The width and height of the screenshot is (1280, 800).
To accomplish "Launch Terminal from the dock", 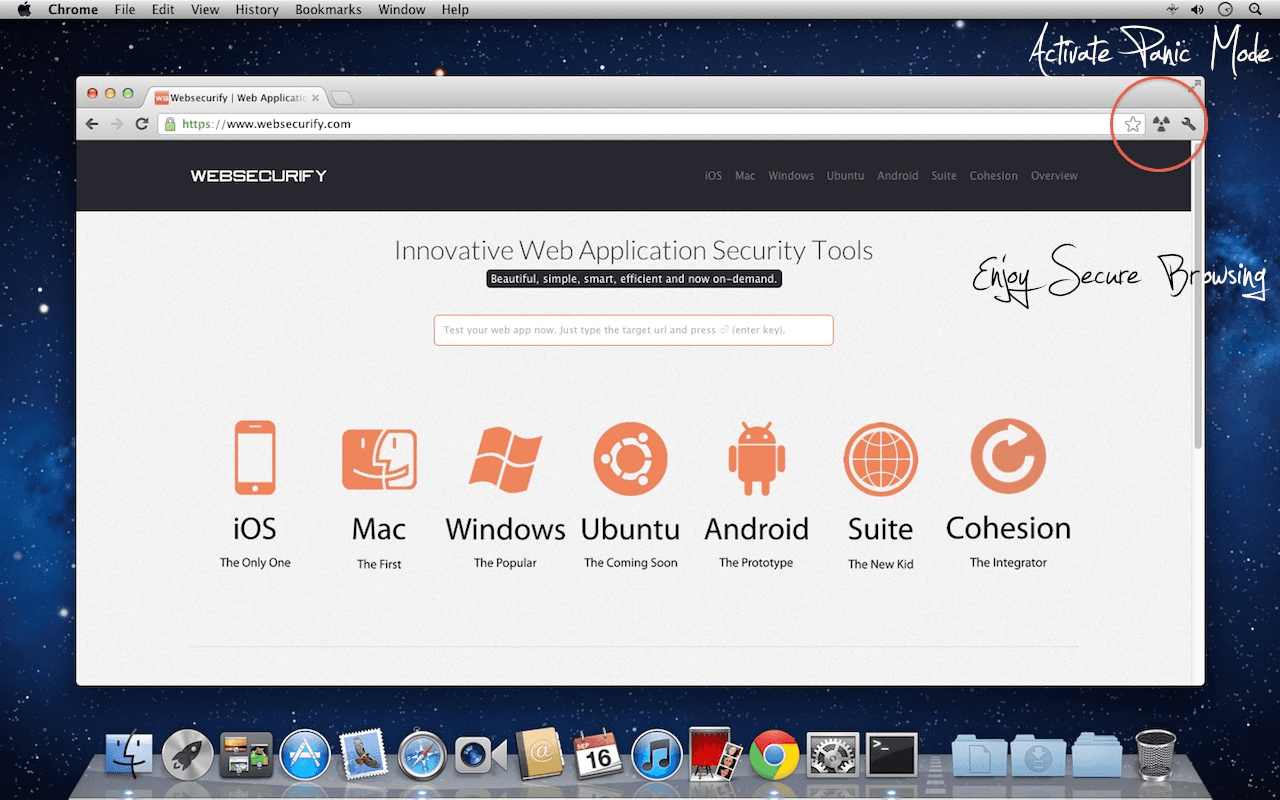I will (x=892, y=755).
